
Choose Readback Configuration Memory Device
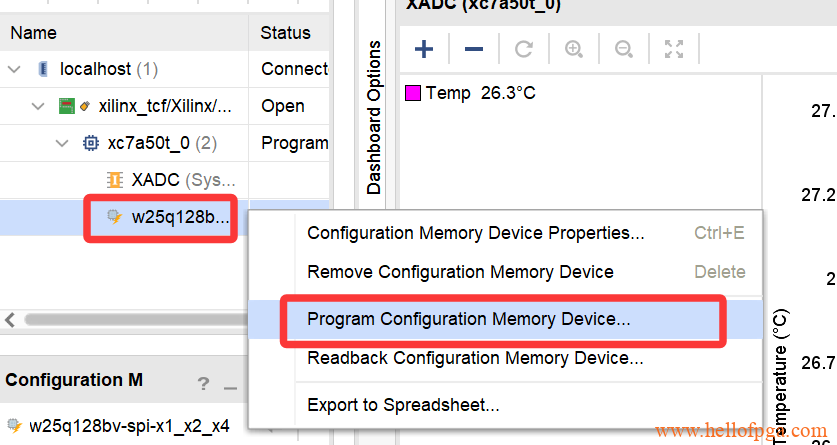click(x=475, y=357)
